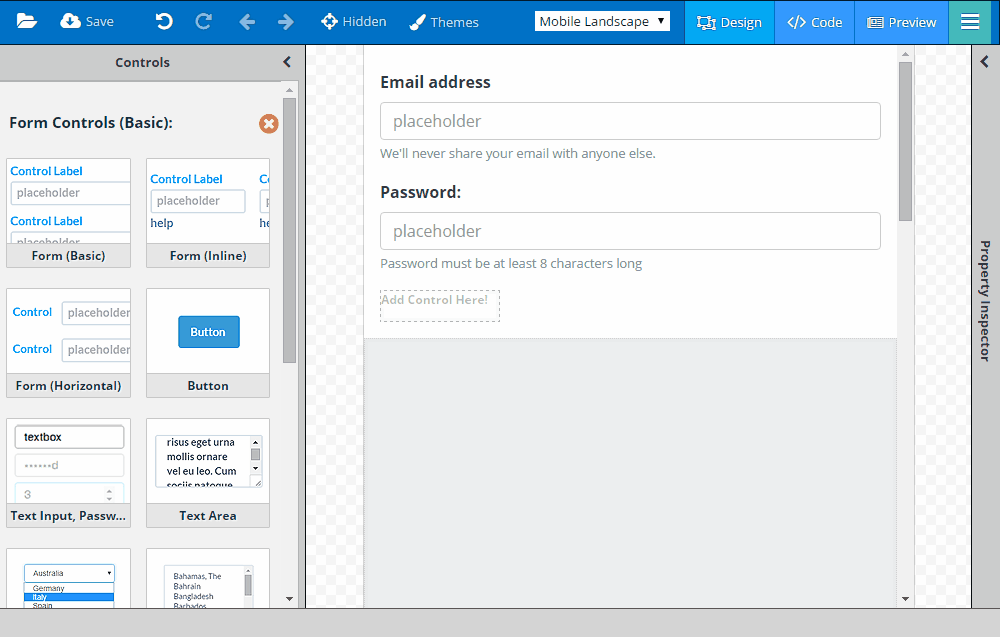
Task: Click the Add Control Here placeholder area
Action: 440,306
